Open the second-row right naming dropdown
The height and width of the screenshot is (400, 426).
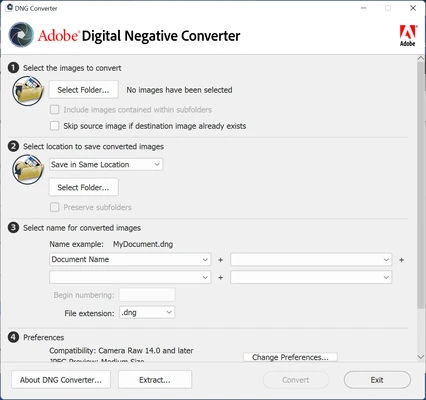(x=311, y=277)
